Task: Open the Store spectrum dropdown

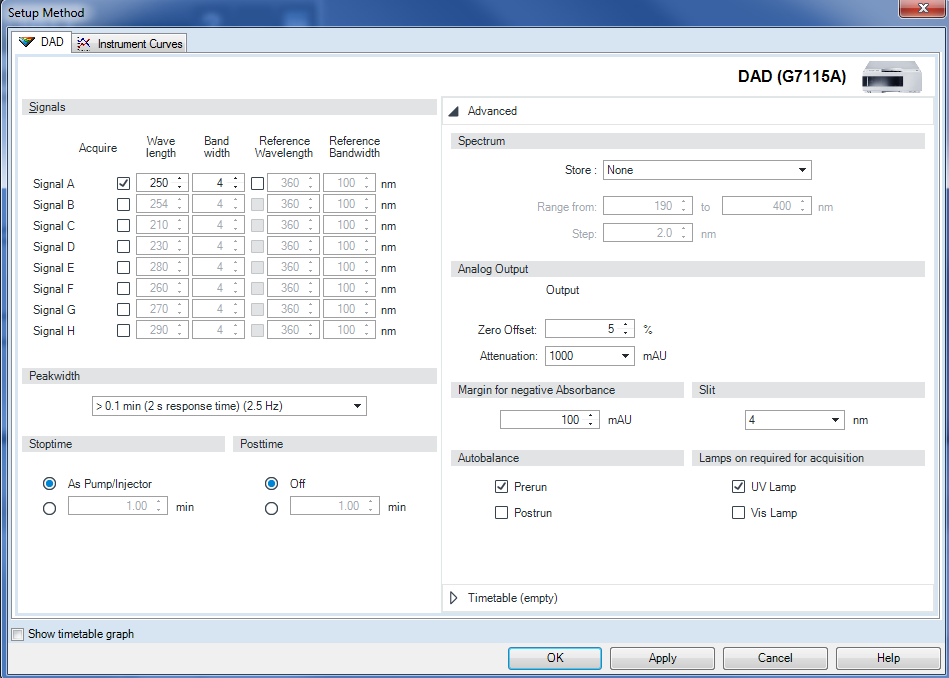Action: coord(804,169)
